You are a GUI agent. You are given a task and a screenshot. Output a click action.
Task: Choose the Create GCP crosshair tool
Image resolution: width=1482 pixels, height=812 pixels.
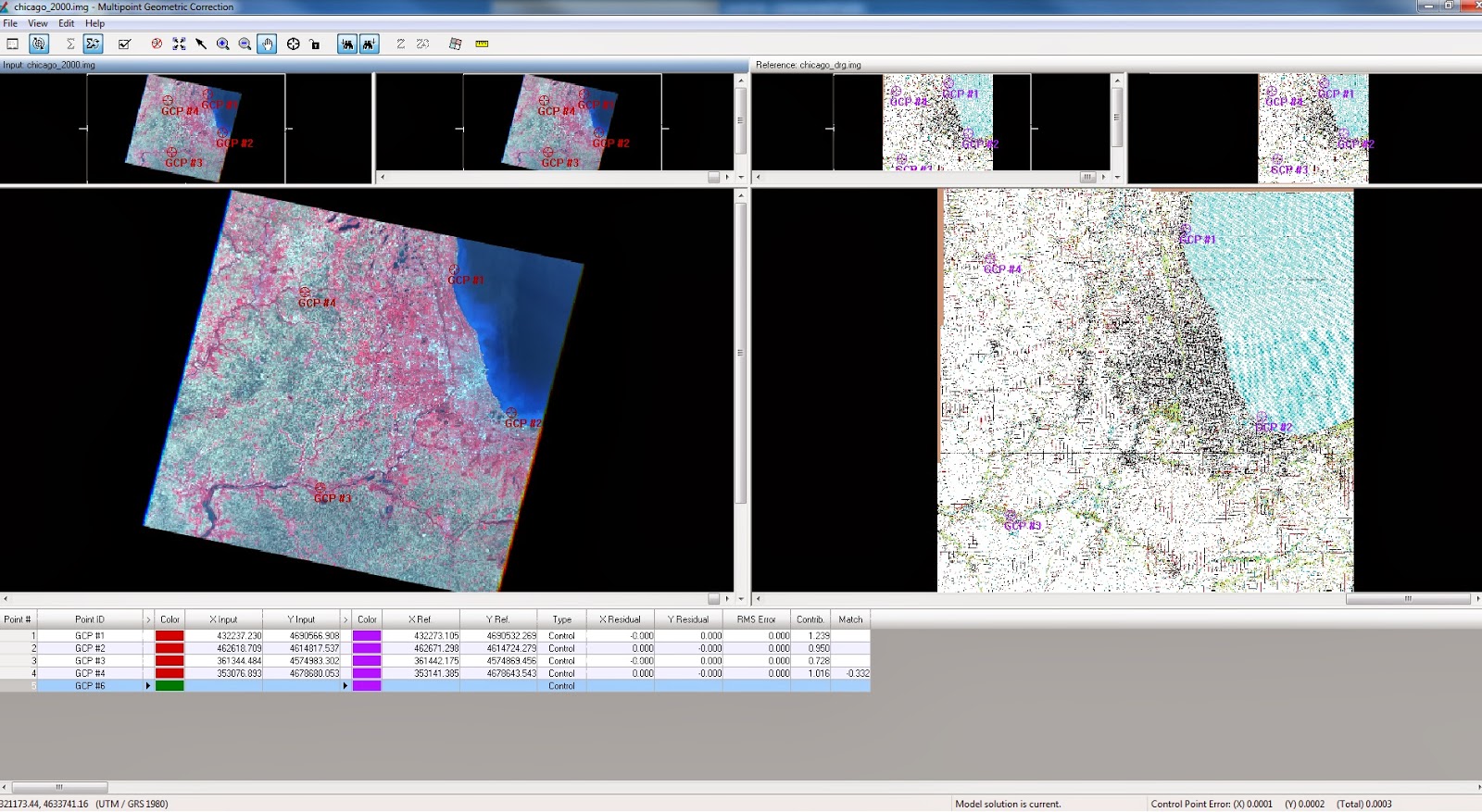(293, 44)
